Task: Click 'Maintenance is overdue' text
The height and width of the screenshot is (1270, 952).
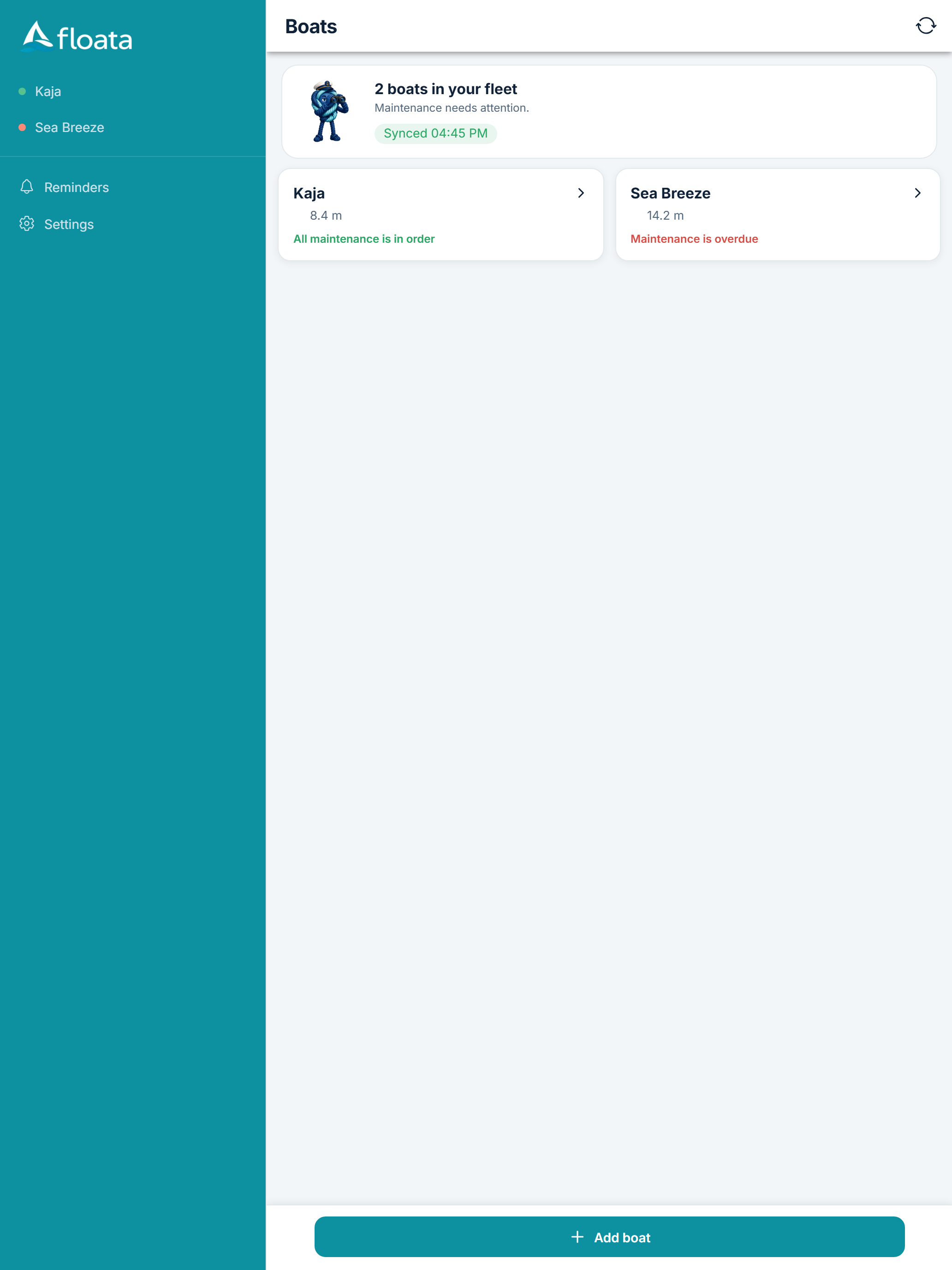Action: 694,239
